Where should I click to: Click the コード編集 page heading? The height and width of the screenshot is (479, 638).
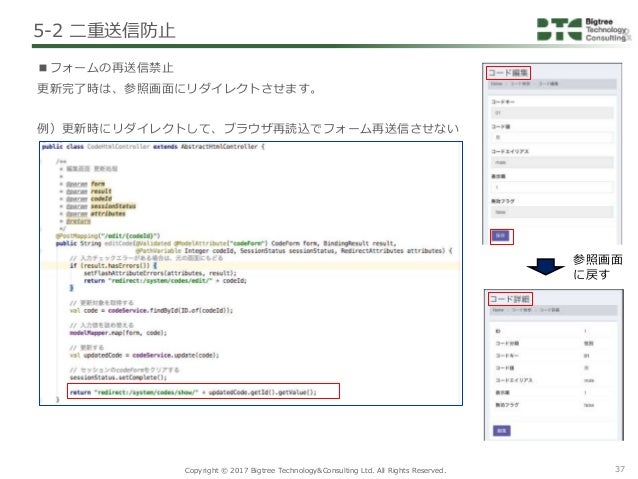508,73
